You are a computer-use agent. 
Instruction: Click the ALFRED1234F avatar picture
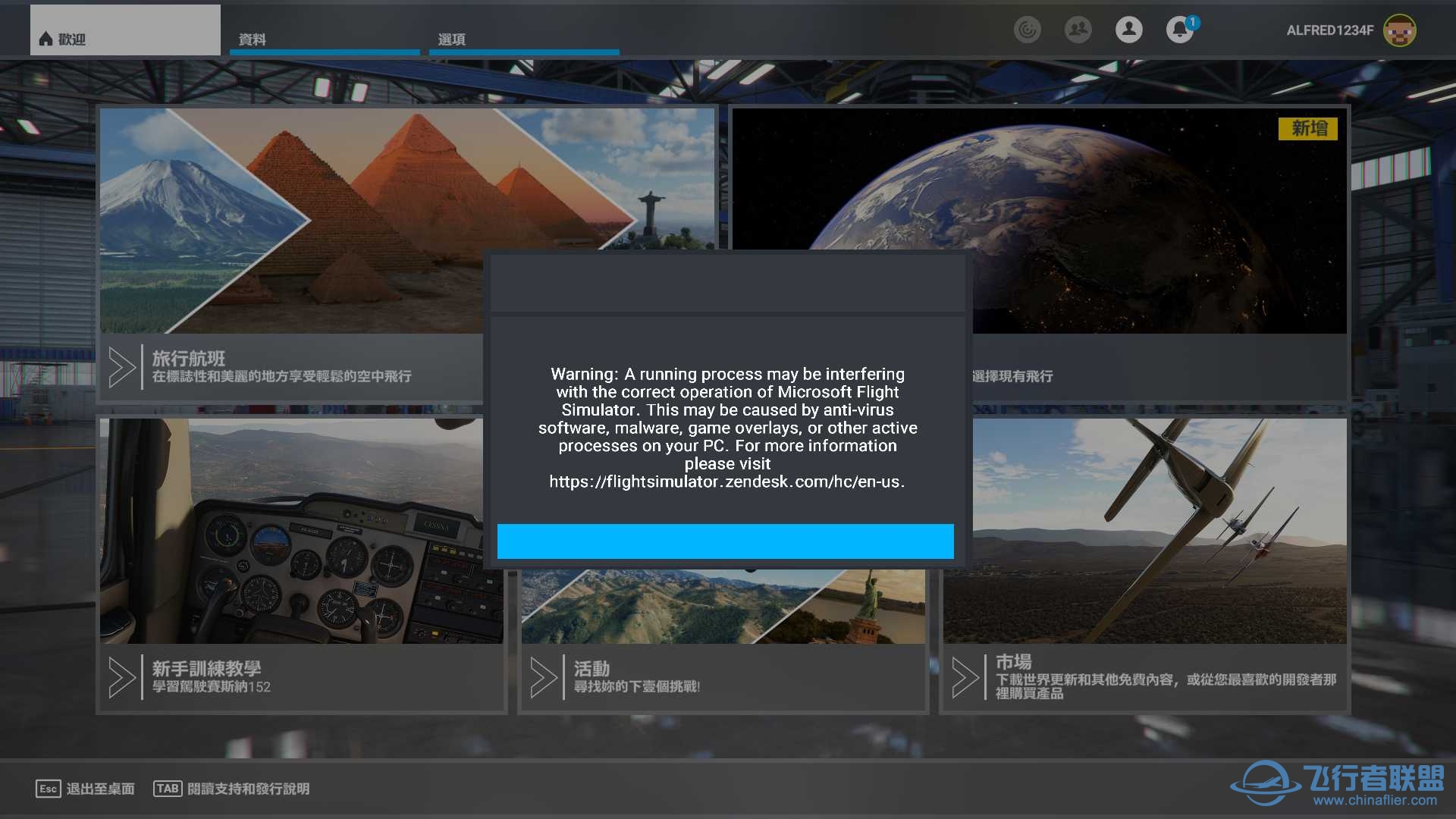pos(1399,30)
